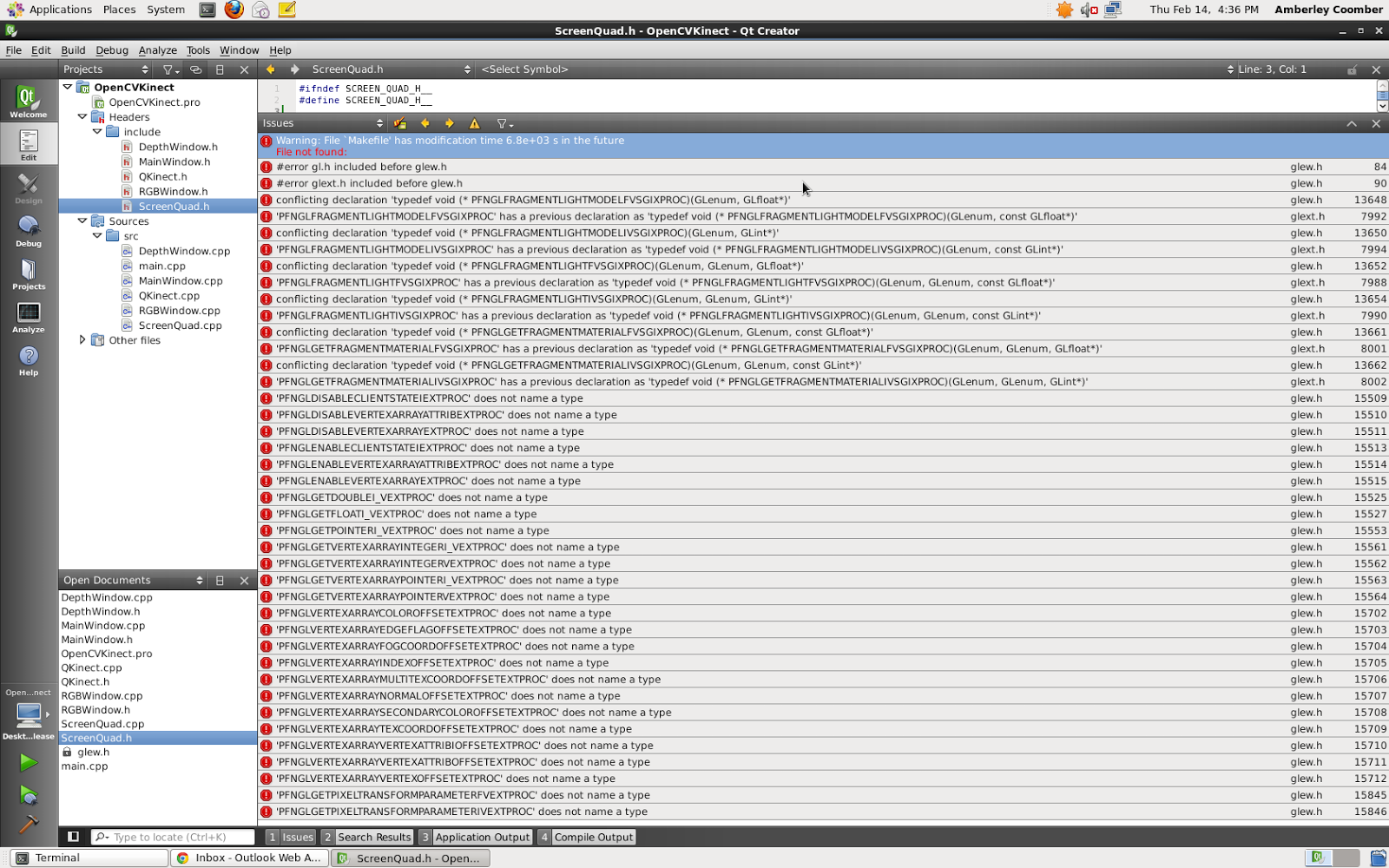Image resolution: width=1389 pixels, height=868 pixels.
Task: Select the Issues output tab
Action: (x=291, y=837)
